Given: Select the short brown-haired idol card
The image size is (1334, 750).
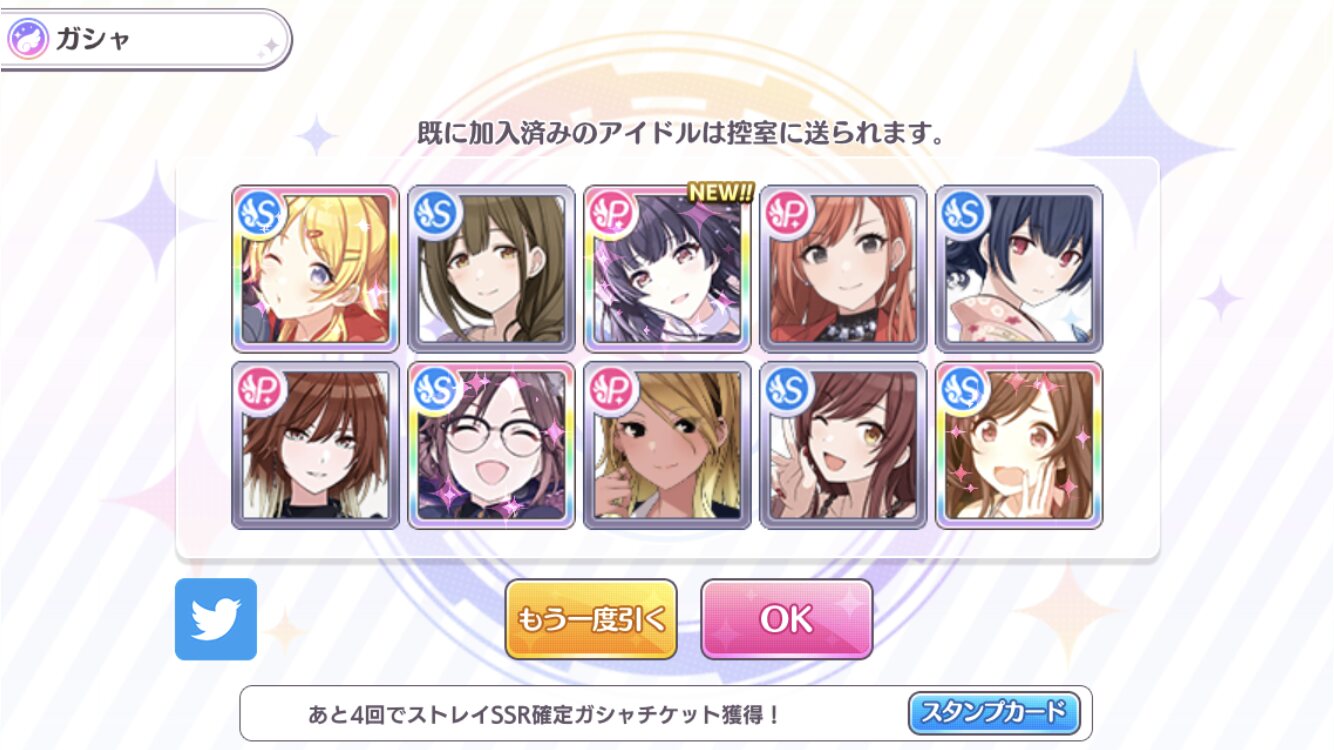Looking at the screenshot, I should 315,445.
